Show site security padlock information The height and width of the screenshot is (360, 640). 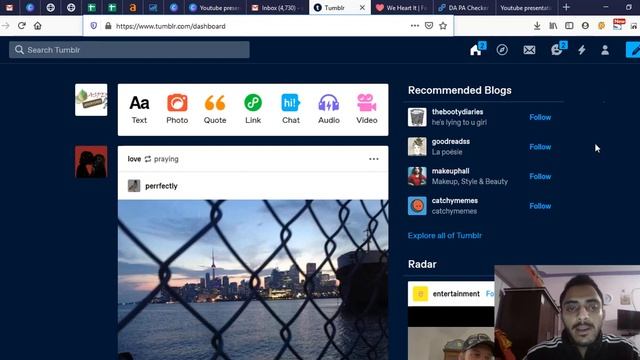tap(108, 26)
